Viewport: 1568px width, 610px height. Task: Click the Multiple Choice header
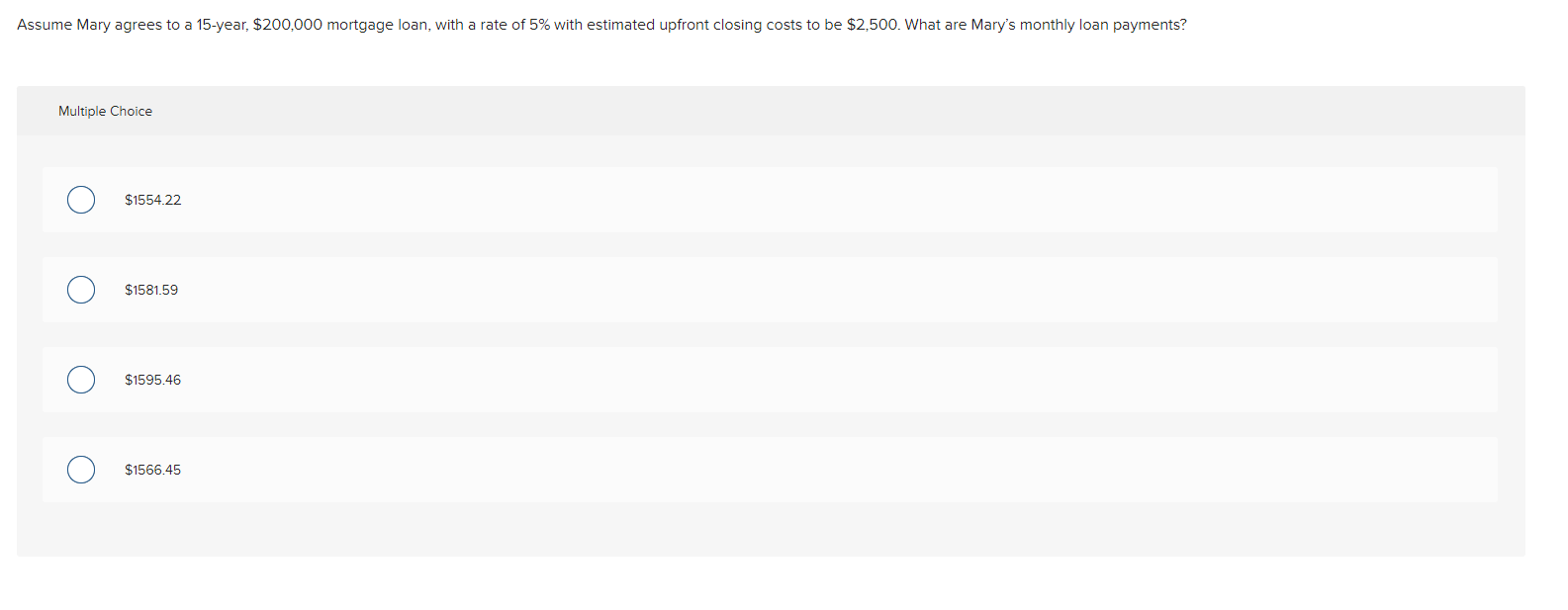(x=105, y=111)
